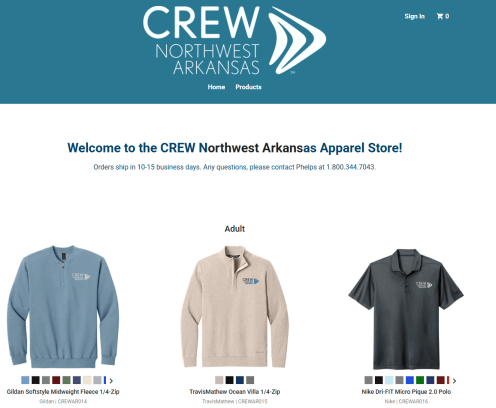Click the Nike Dri-FIT polo product image
496x408 pixels.
[x=406, y=309]
